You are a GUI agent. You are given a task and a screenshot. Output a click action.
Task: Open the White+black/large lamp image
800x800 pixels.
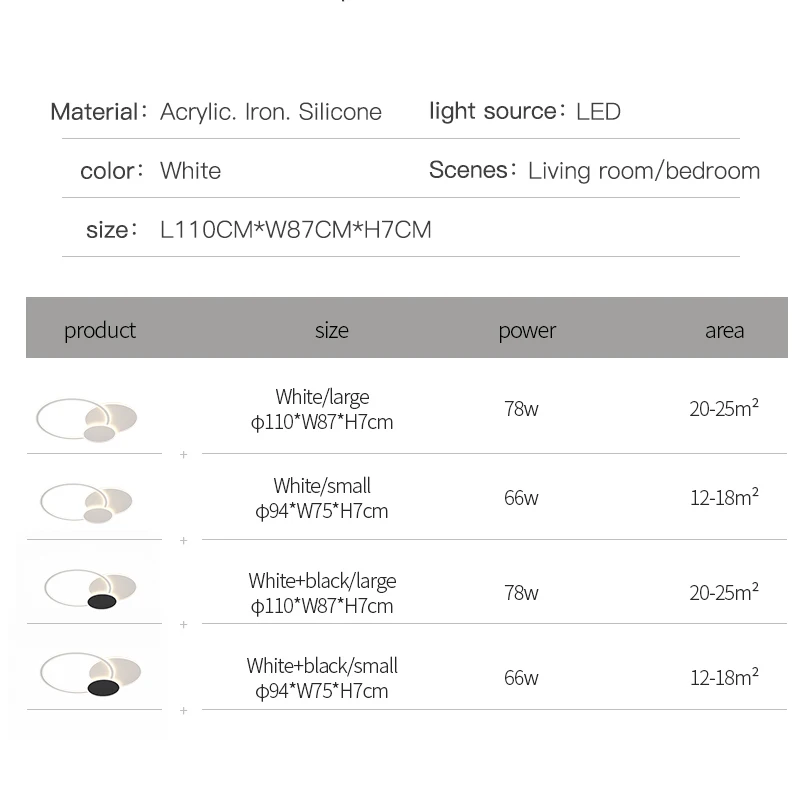pyautogui.click(x=91, y=587)
